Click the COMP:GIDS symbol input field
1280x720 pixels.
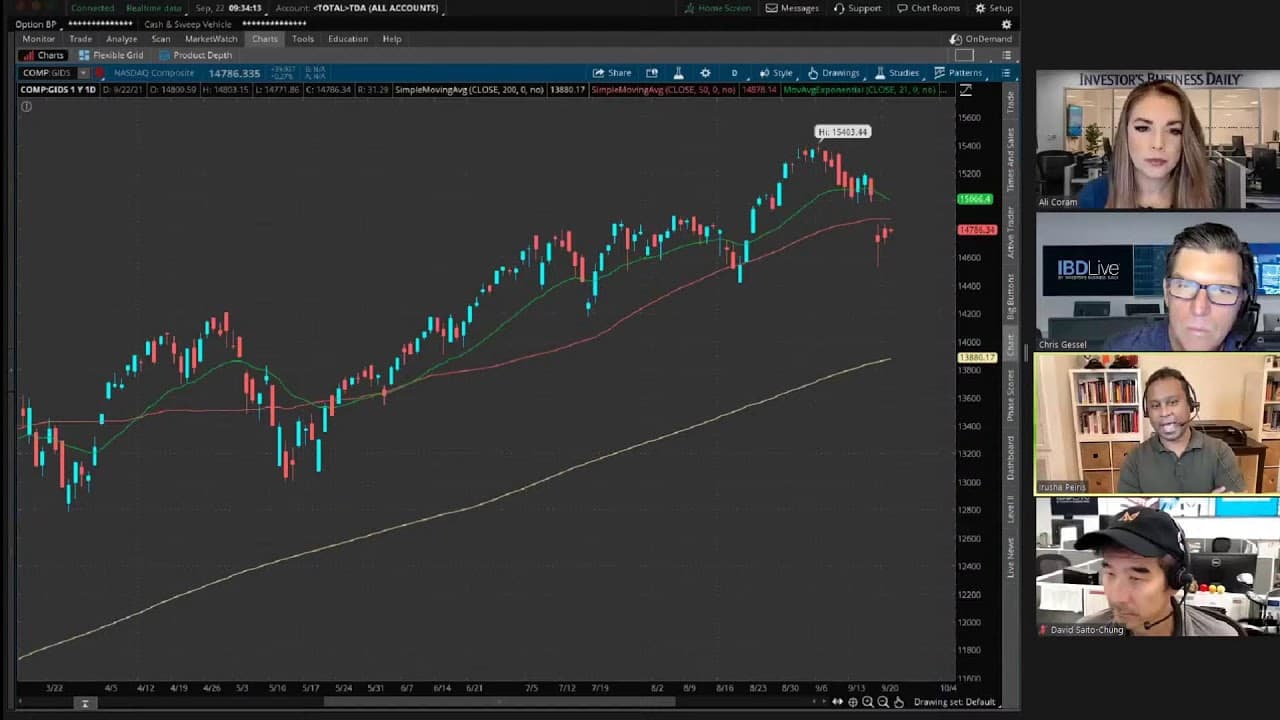[x=48, y=73]
